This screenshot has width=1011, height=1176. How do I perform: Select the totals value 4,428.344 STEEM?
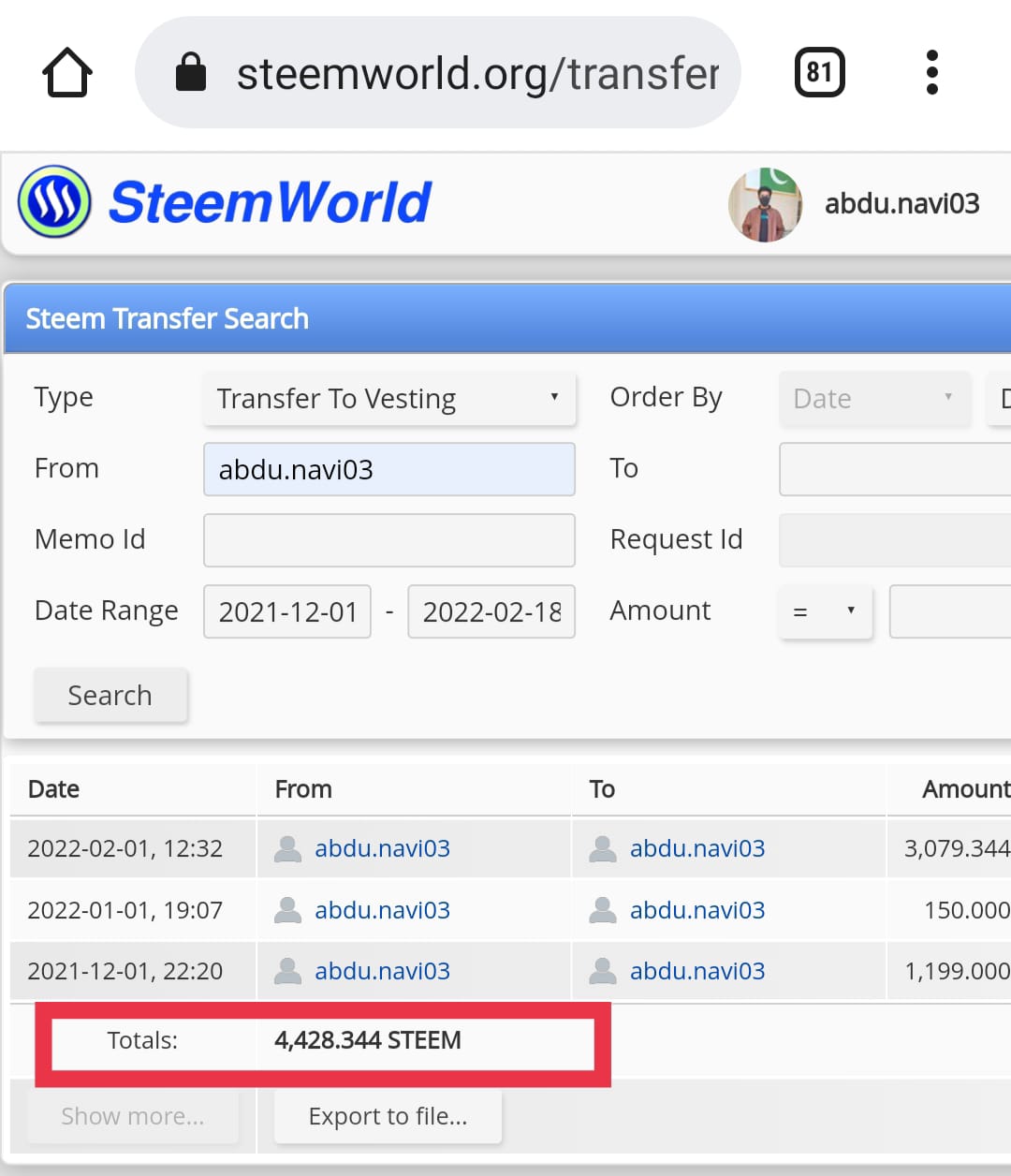368,1040
